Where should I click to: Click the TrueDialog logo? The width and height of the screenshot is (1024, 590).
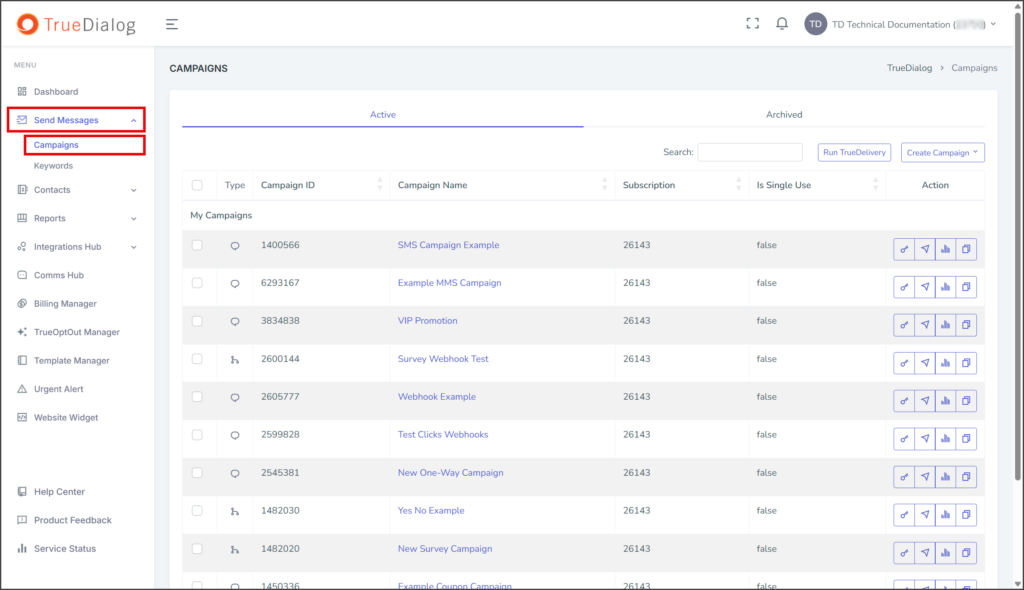(76, 24)
